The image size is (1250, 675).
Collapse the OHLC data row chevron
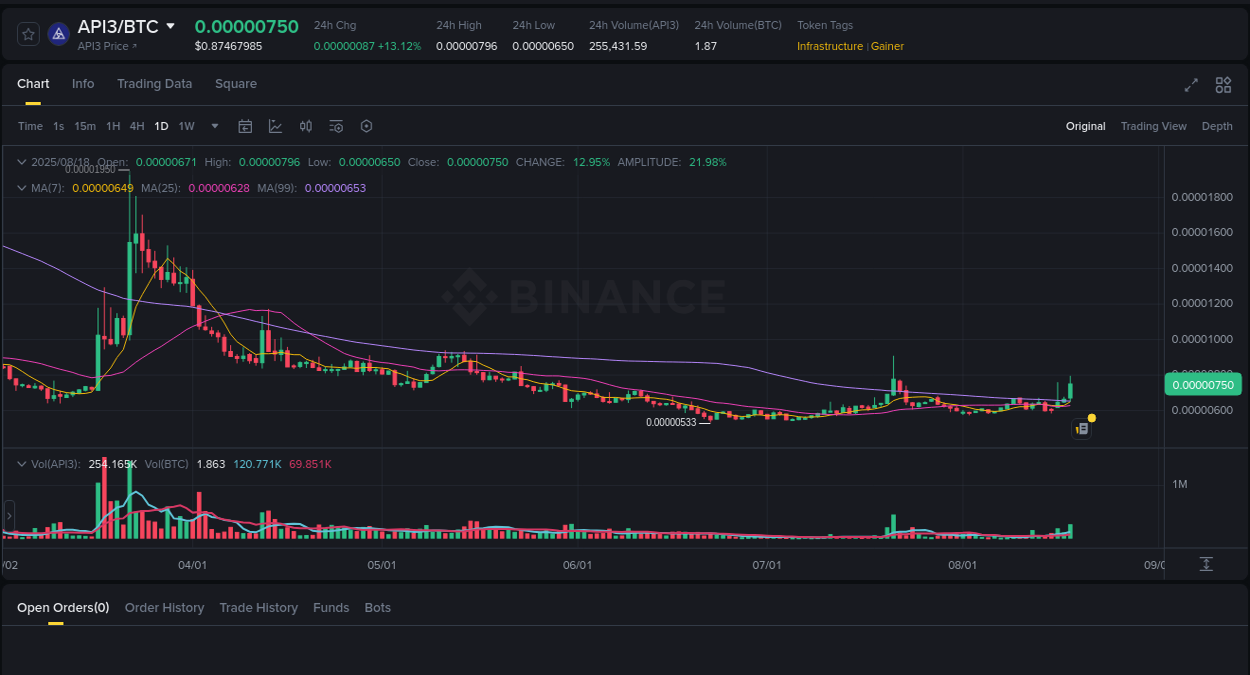pos(22,161)
